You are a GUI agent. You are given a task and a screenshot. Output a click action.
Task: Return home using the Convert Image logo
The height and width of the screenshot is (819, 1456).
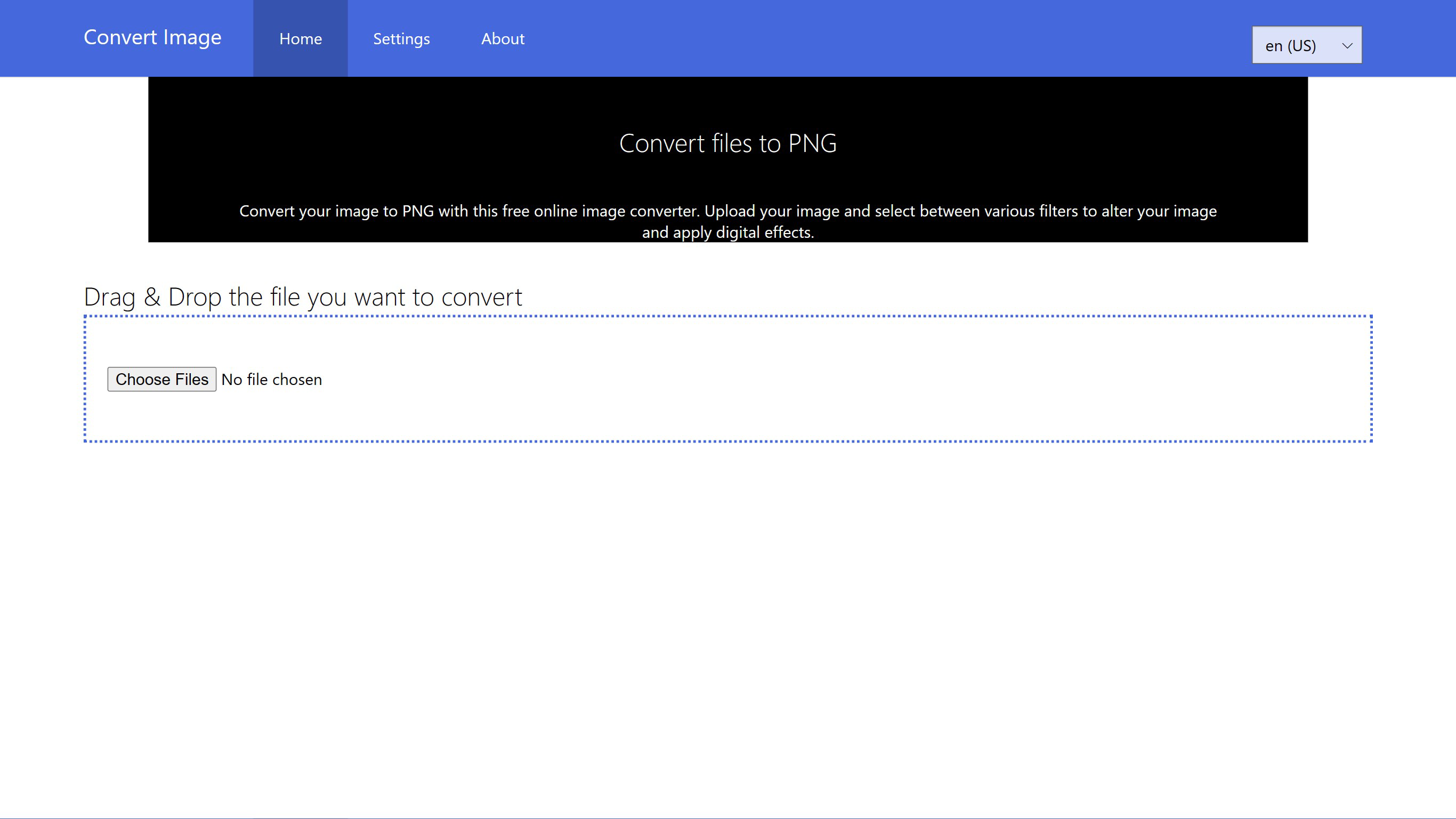coord(152,37)
